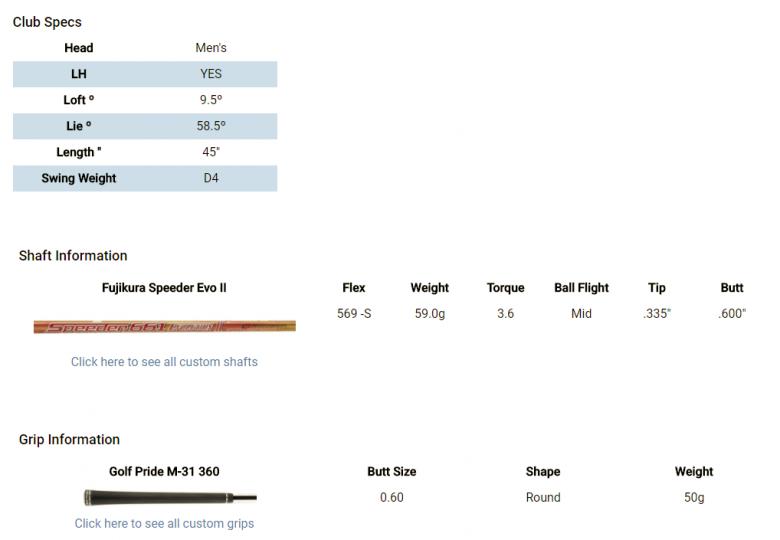
Task: Click the Grip Information heading
Action: click(x=69, y=439)
